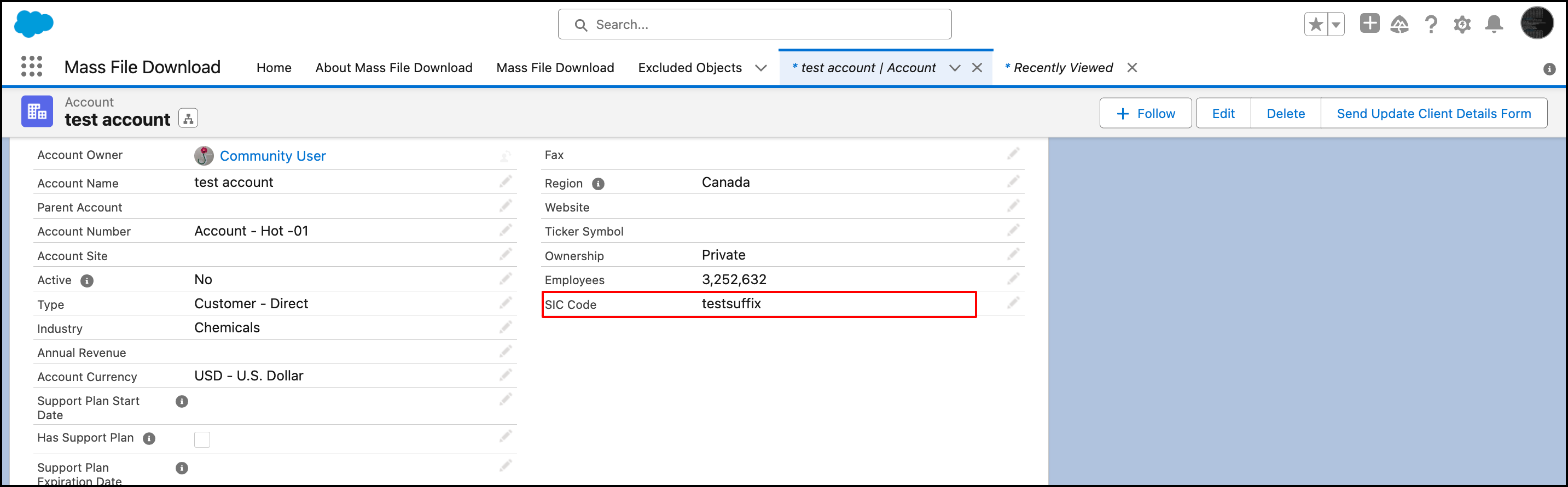Open the Trailhead guidance icon
The width and height of the screenshot is (1568, 487).
(x=1399, y=24)
